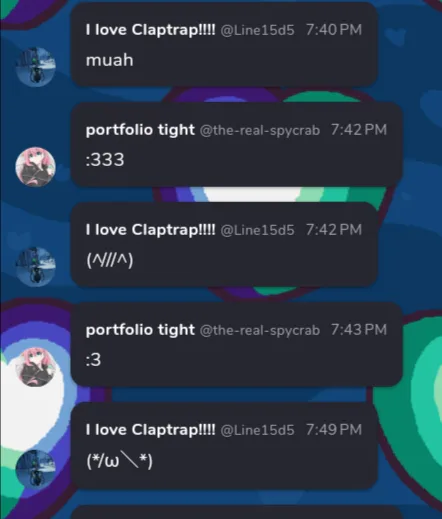Image resolution: width=442 pixels, height=519 pixels.
Task: Click the (^///^) message bubble text
Action: [x=110, y=260]
